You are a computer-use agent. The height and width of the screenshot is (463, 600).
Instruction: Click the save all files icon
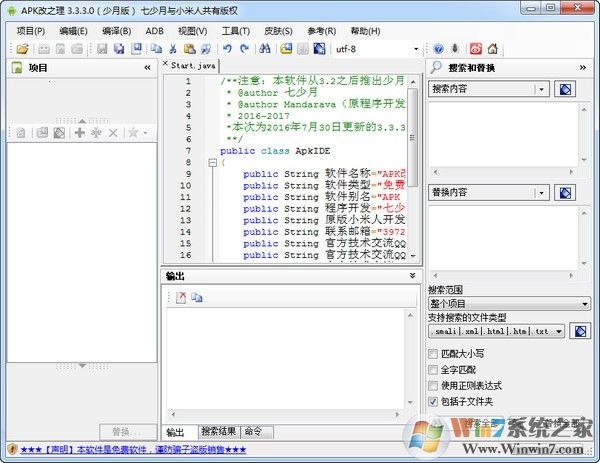(119, 49)
